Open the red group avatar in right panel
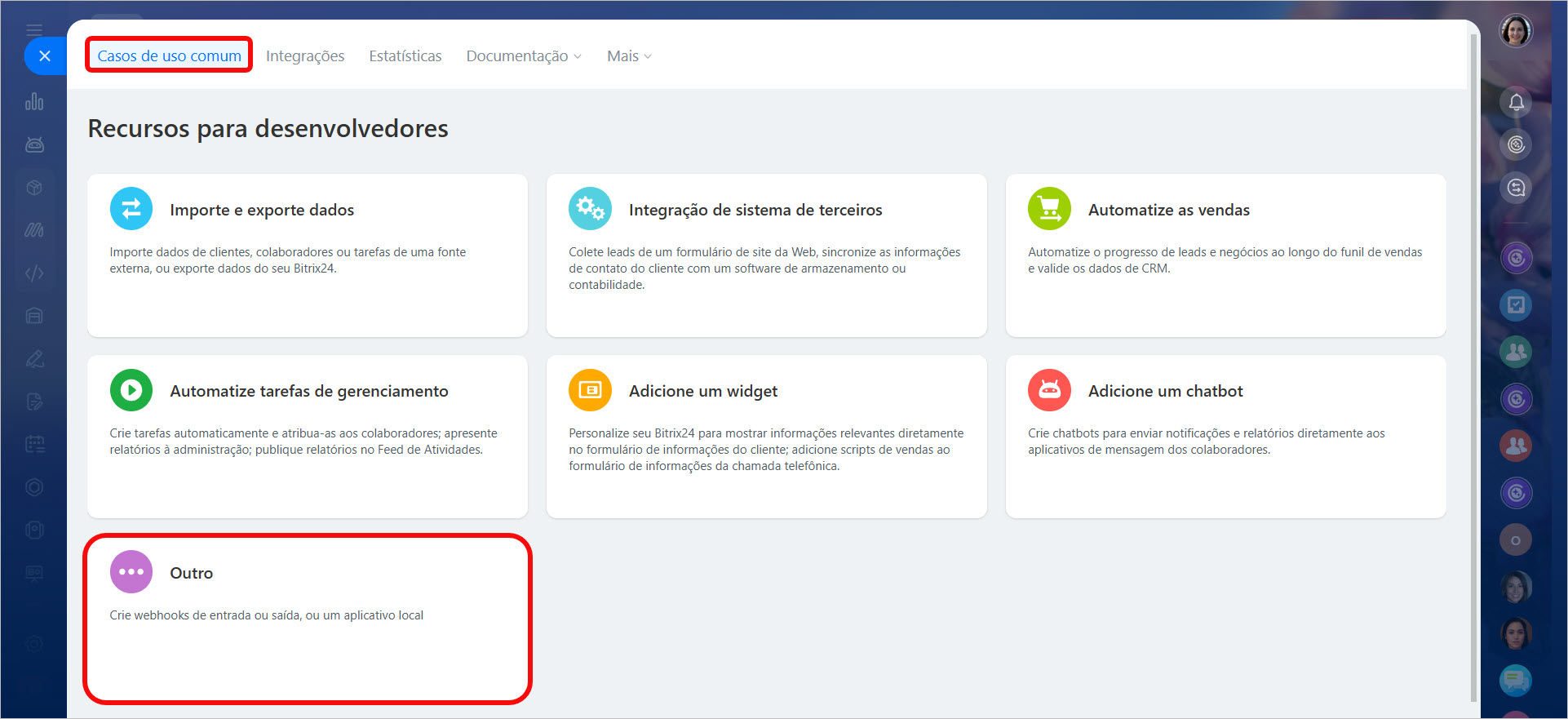The image size is (1568, 719). (1516, 446)
